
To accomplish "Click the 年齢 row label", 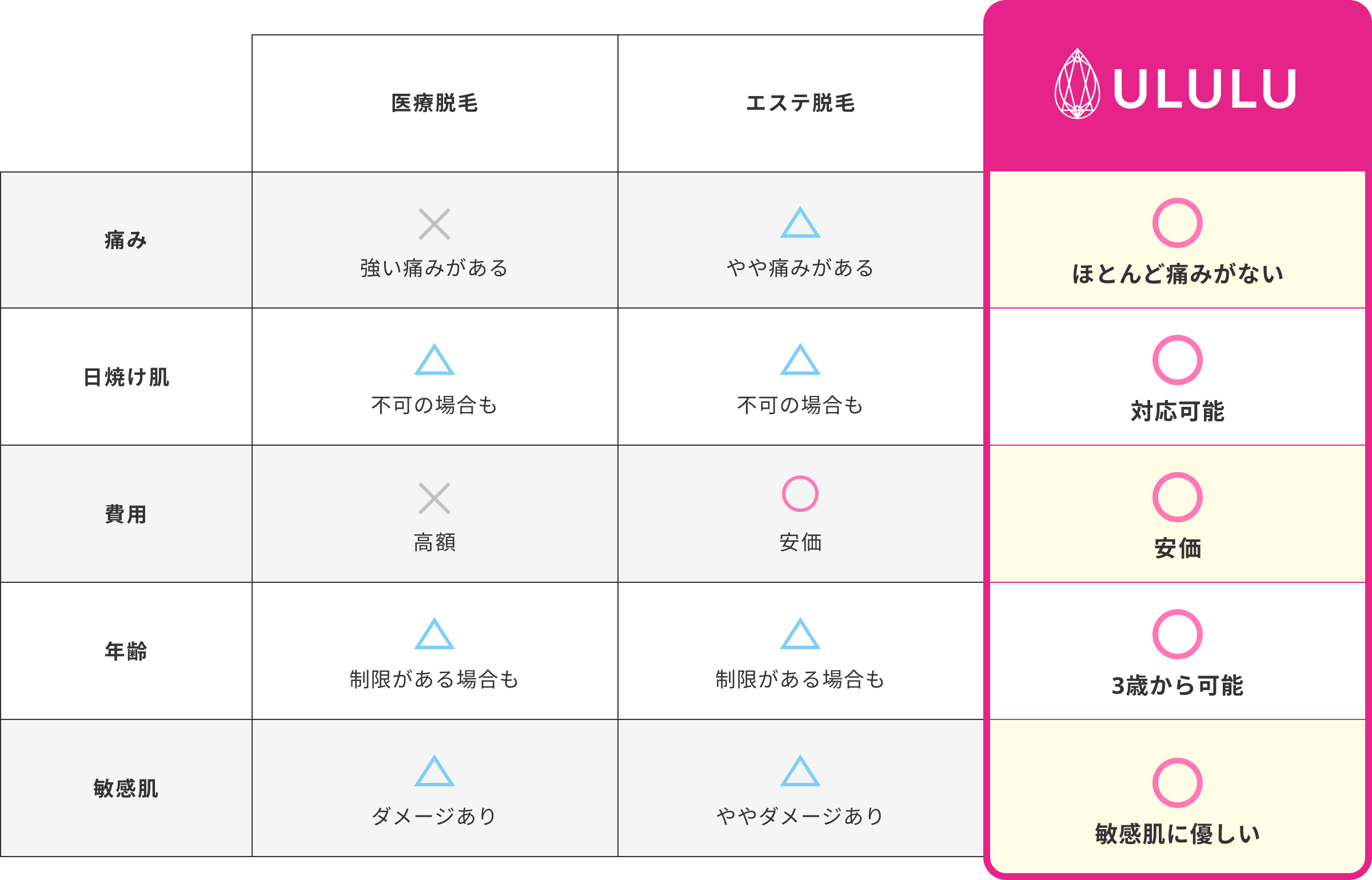I will 126,651.
